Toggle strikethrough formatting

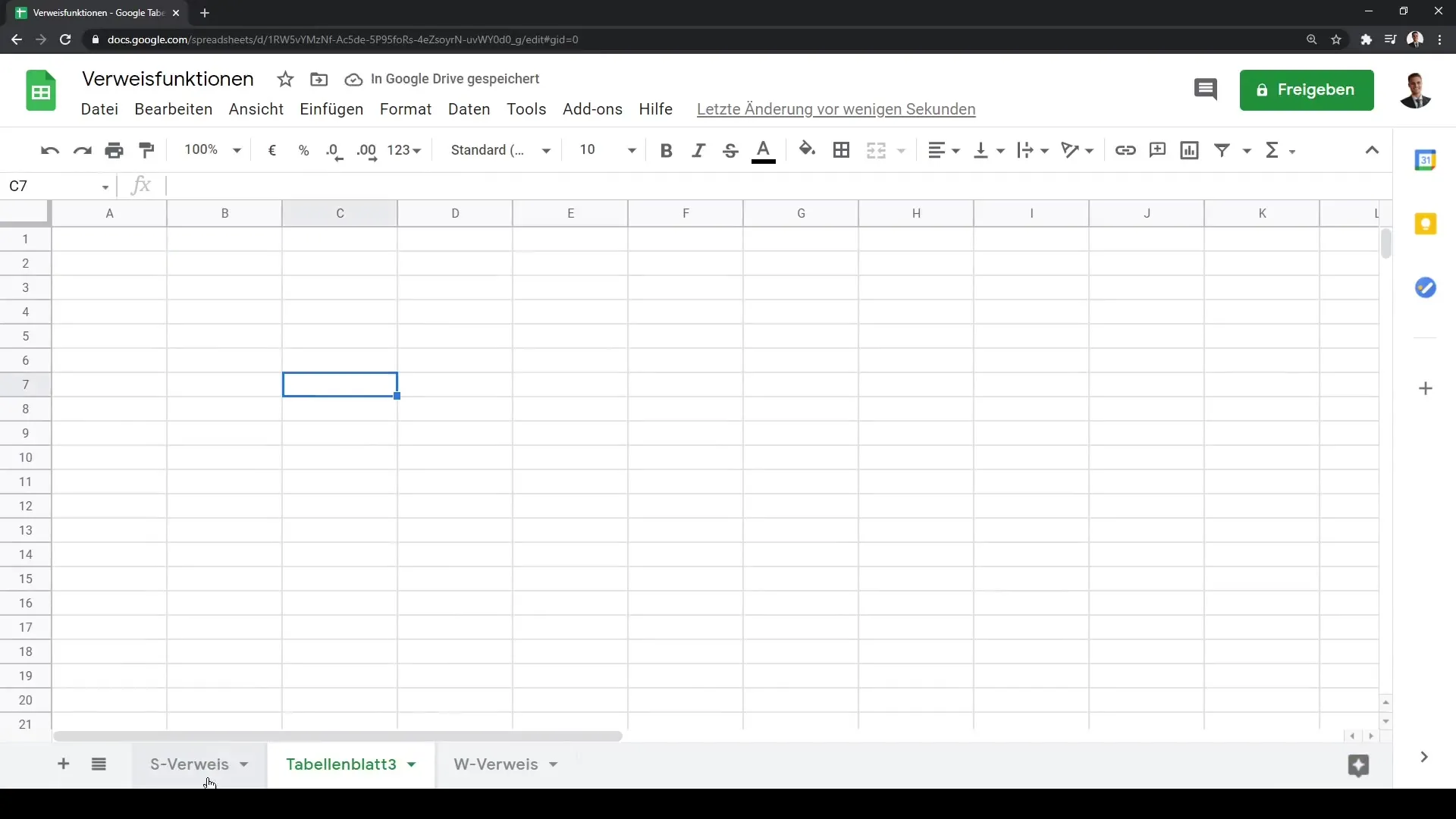[x=730, y=150]
